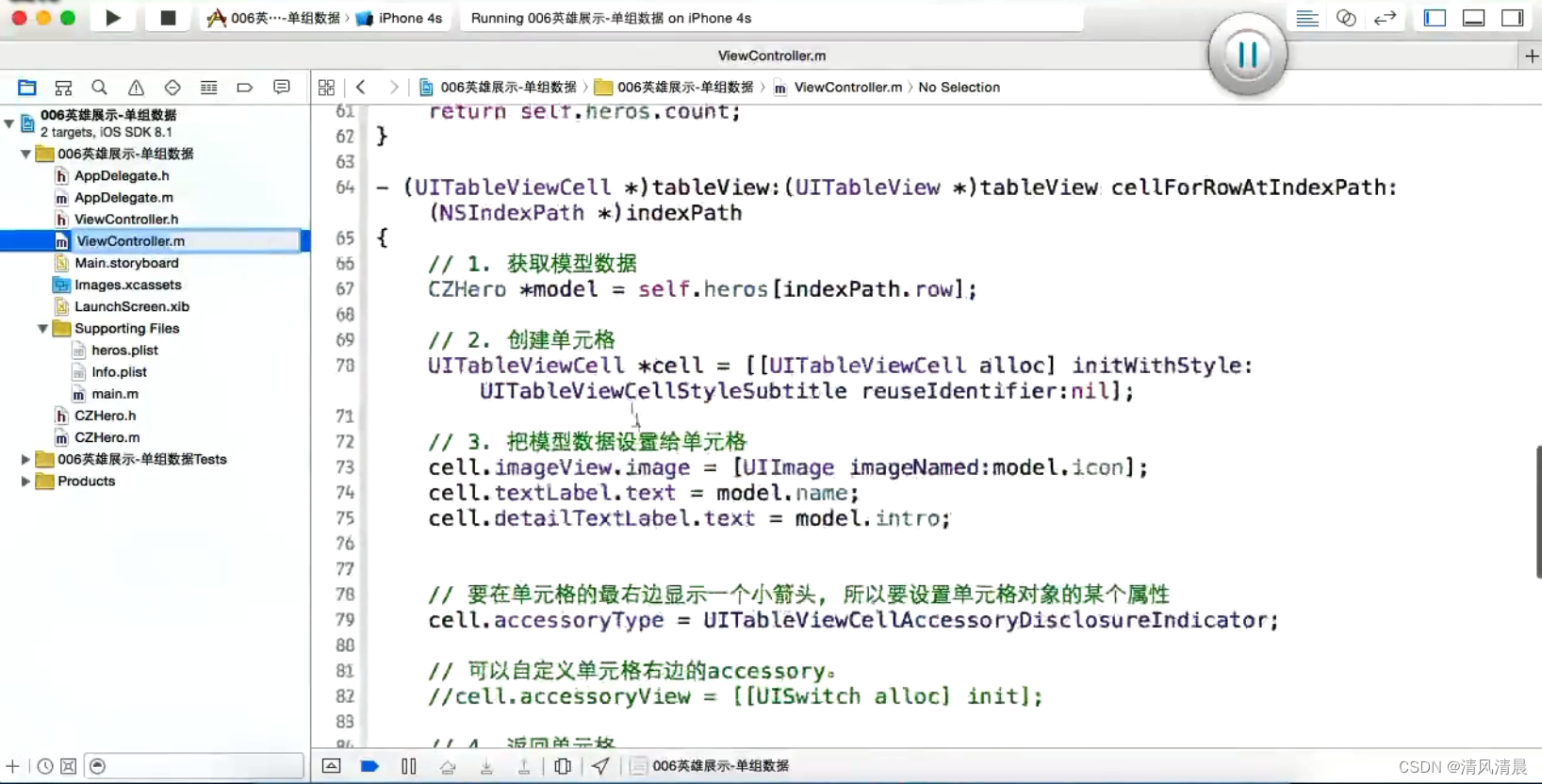Step out in debug bar

pyautogui.click(x=524, y=766)
